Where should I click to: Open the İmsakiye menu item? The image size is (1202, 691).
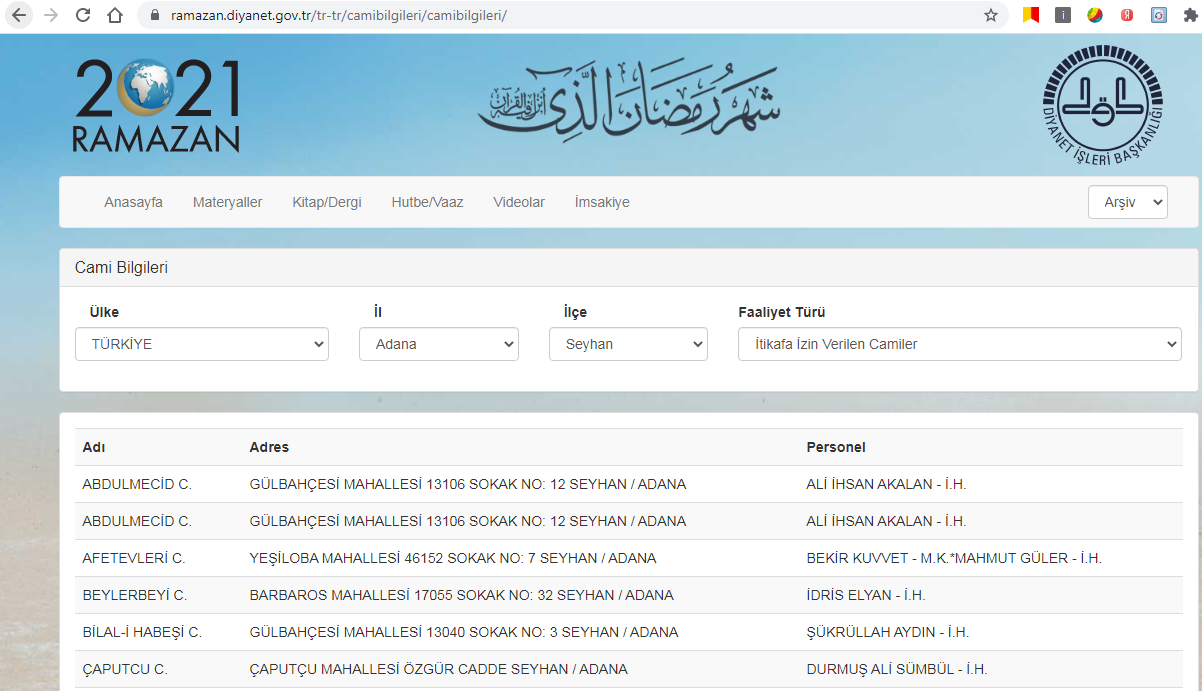tap(602, 202)
